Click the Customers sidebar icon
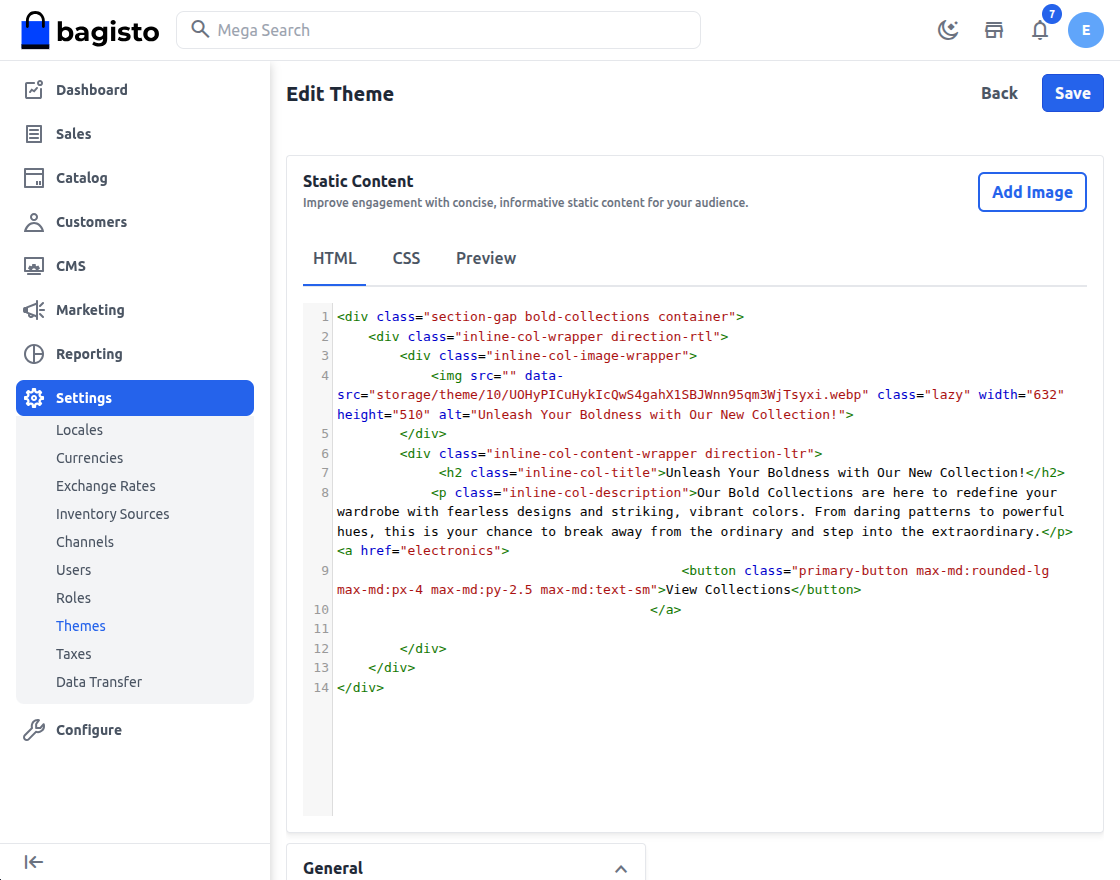1120x880 pixels. (34, 222)
